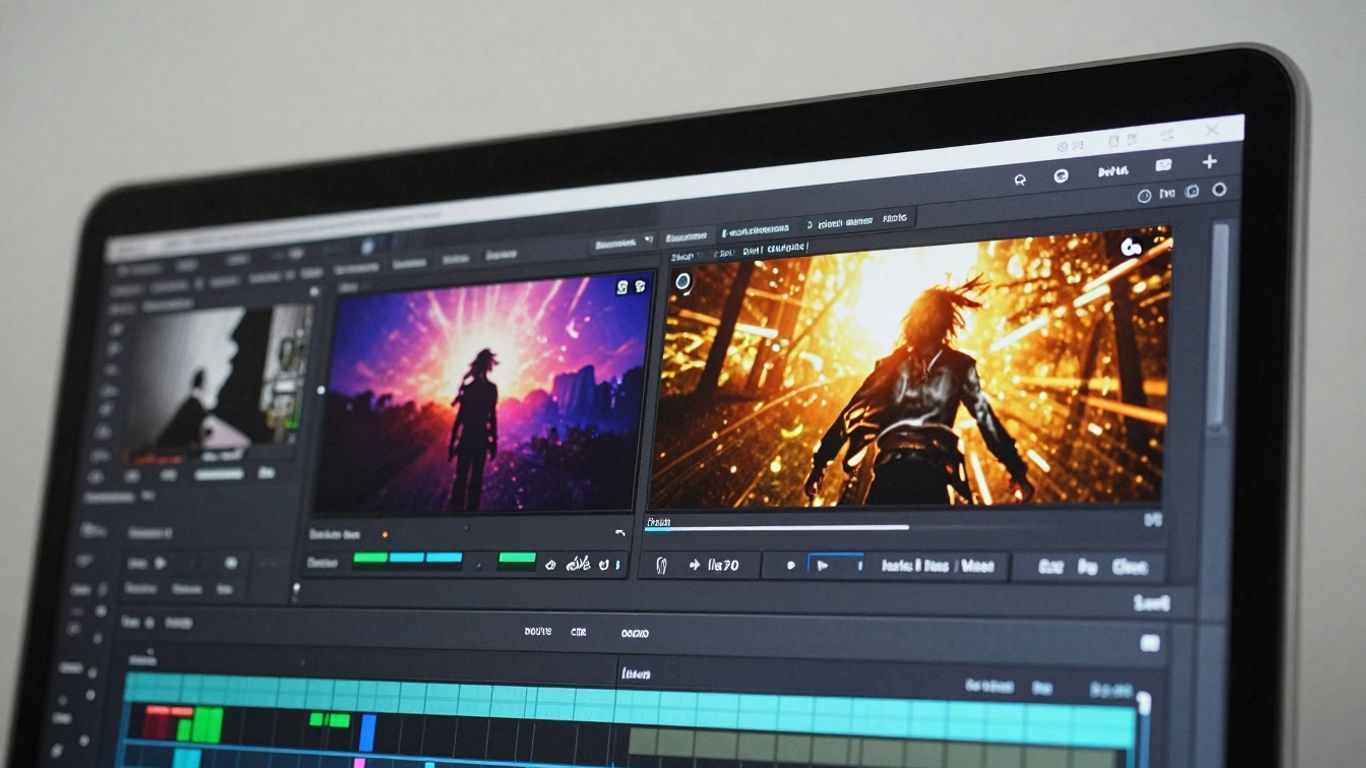
Task: Switch to the rightmost tab above program monitor
Action: (x=895, y=218)
